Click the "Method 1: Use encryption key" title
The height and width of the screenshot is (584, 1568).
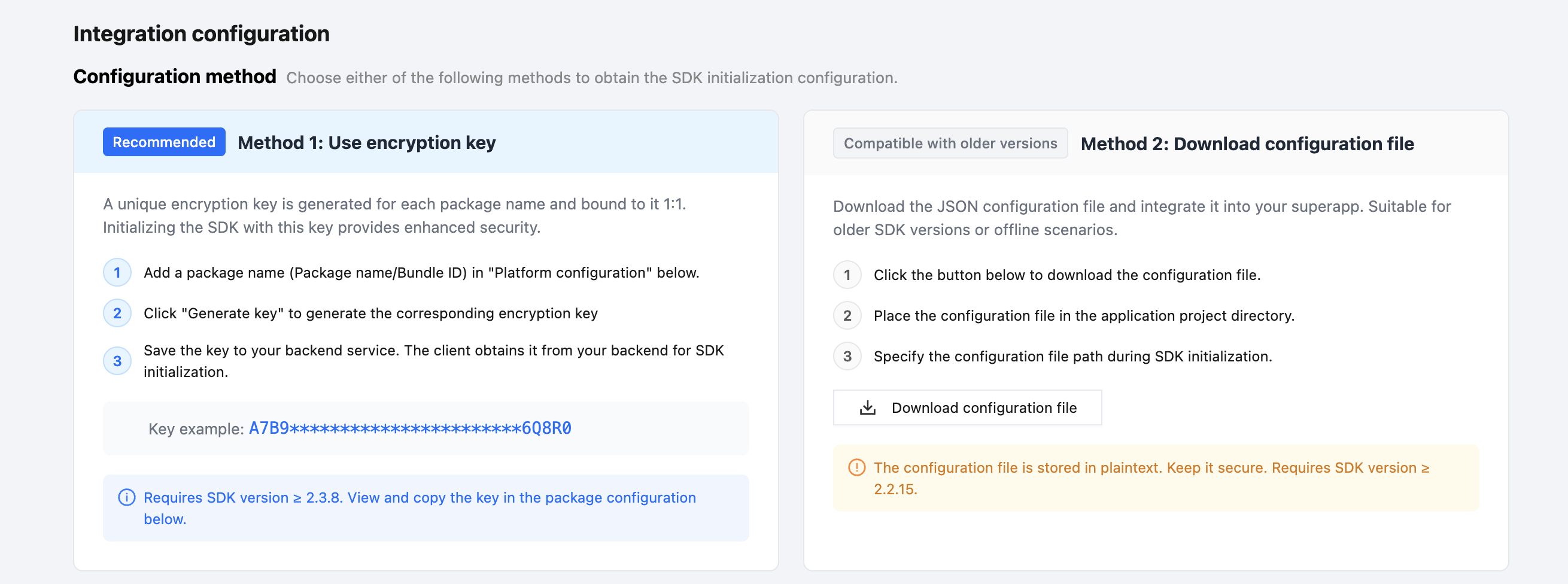click(366, 142)
